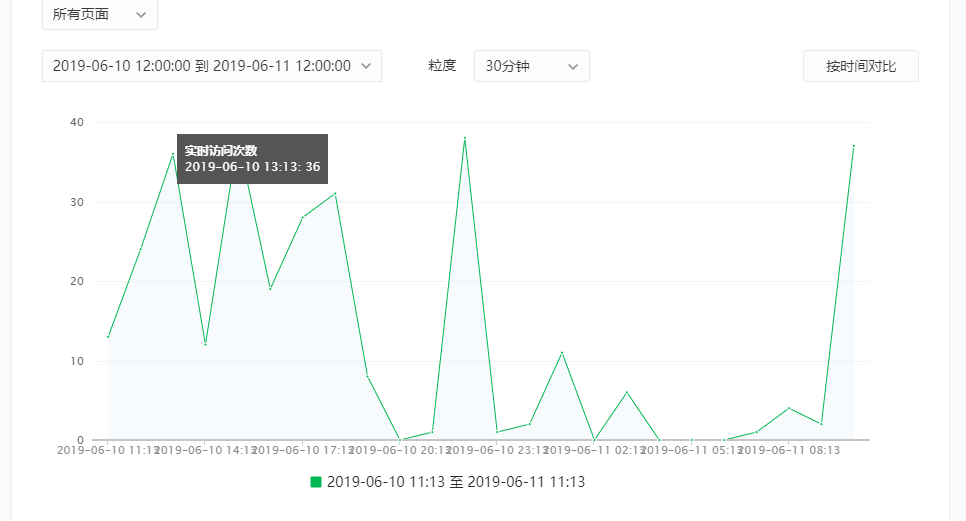The image size is (966, 521).
Task: Click the first data point valued 13
Action: click(x=108, y=336)
